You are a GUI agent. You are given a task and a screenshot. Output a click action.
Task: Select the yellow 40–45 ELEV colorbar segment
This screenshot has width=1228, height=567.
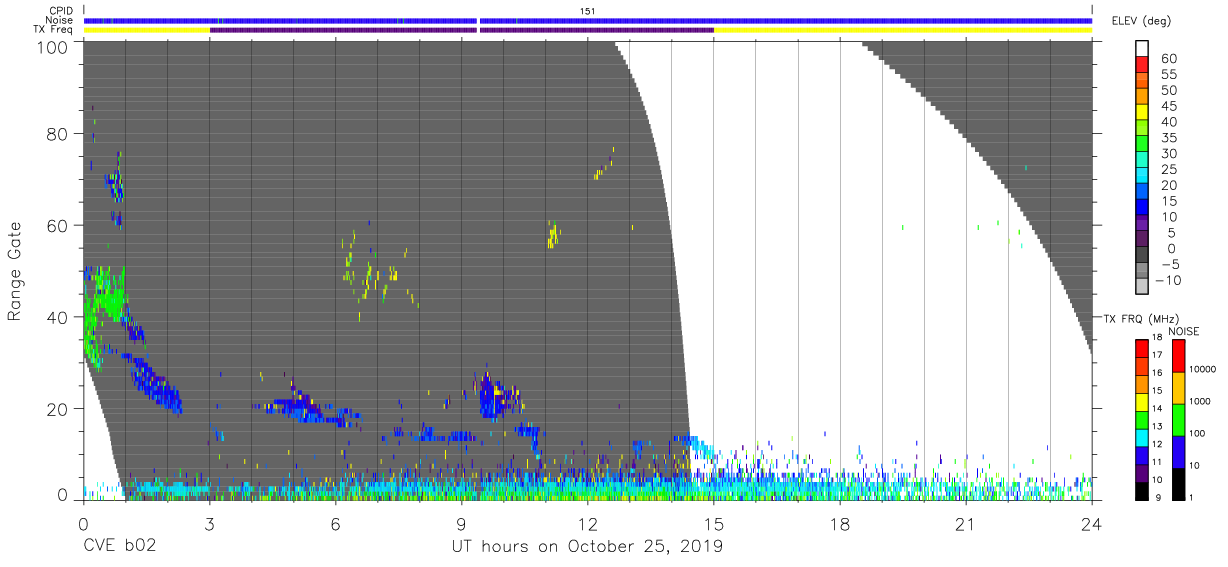tap(1141, 114)
